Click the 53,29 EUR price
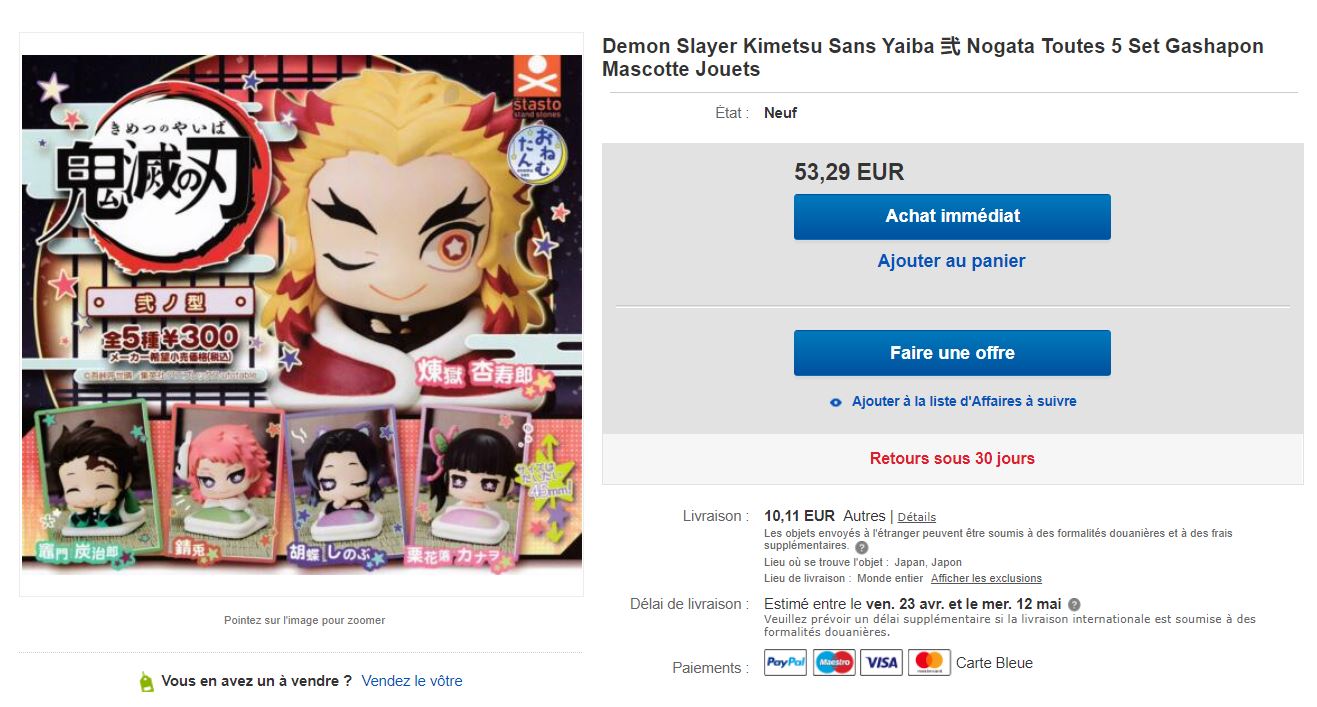The image size is (1317, 707). coord(849,172)
